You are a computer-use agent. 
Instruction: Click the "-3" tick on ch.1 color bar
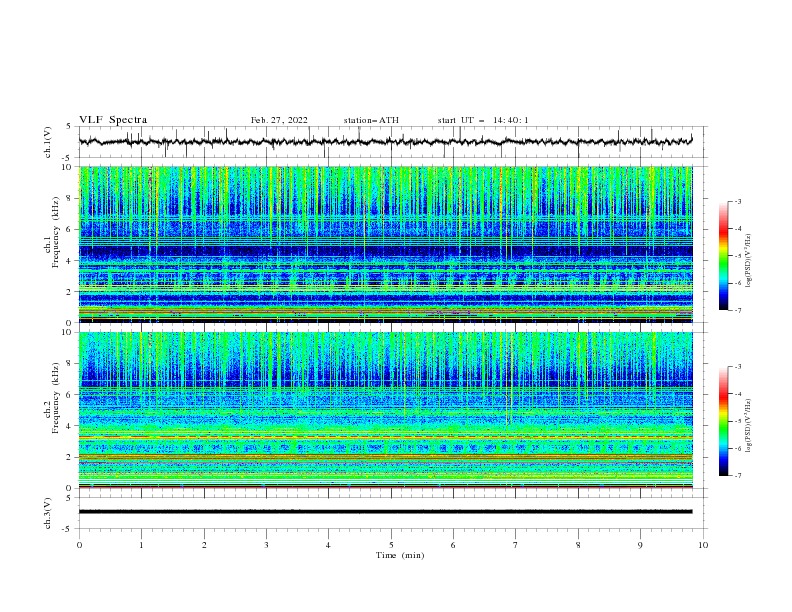tap(738, 201)
